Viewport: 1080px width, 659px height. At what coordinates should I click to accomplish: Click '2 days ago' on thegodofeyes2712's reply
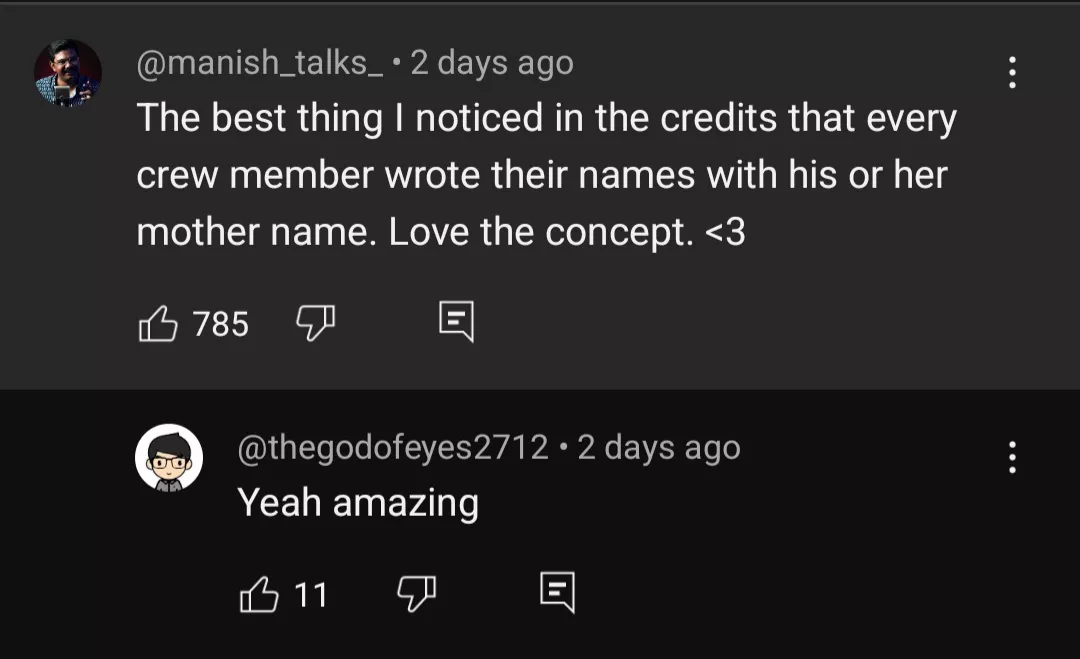(659, 447)
